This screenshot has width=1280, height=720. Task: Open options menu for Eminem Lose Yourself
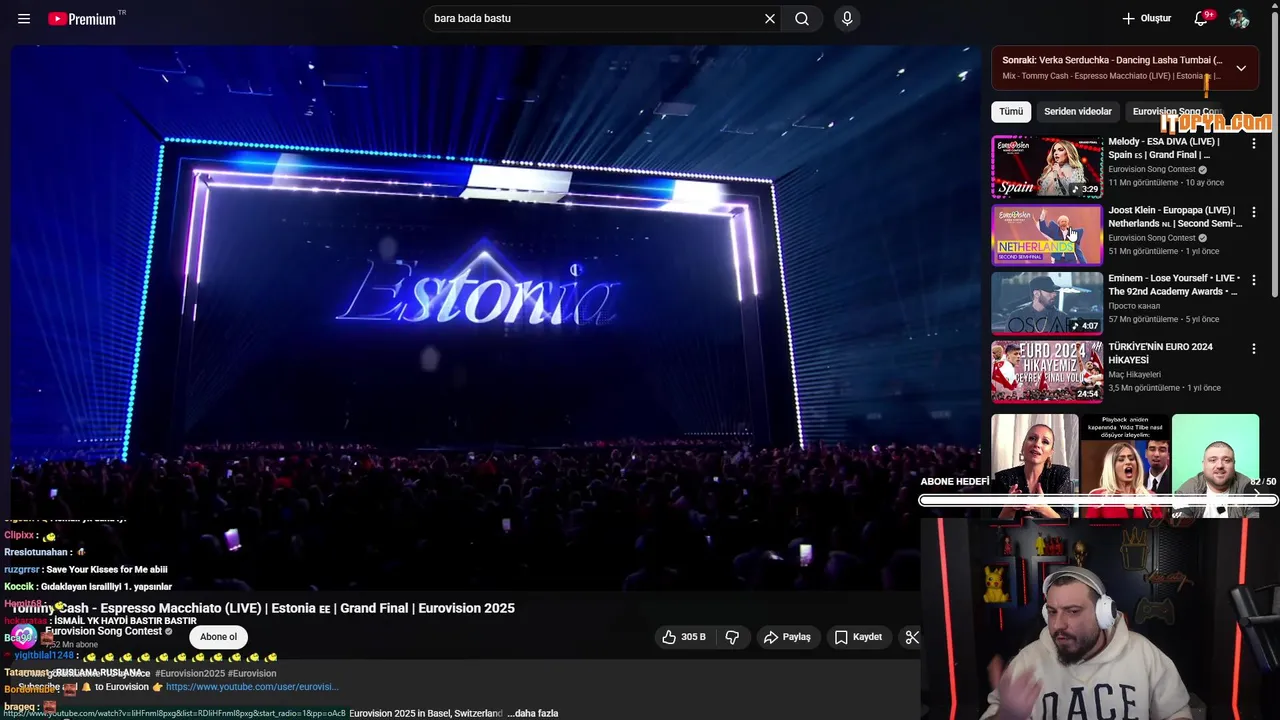coord(1254,280)
